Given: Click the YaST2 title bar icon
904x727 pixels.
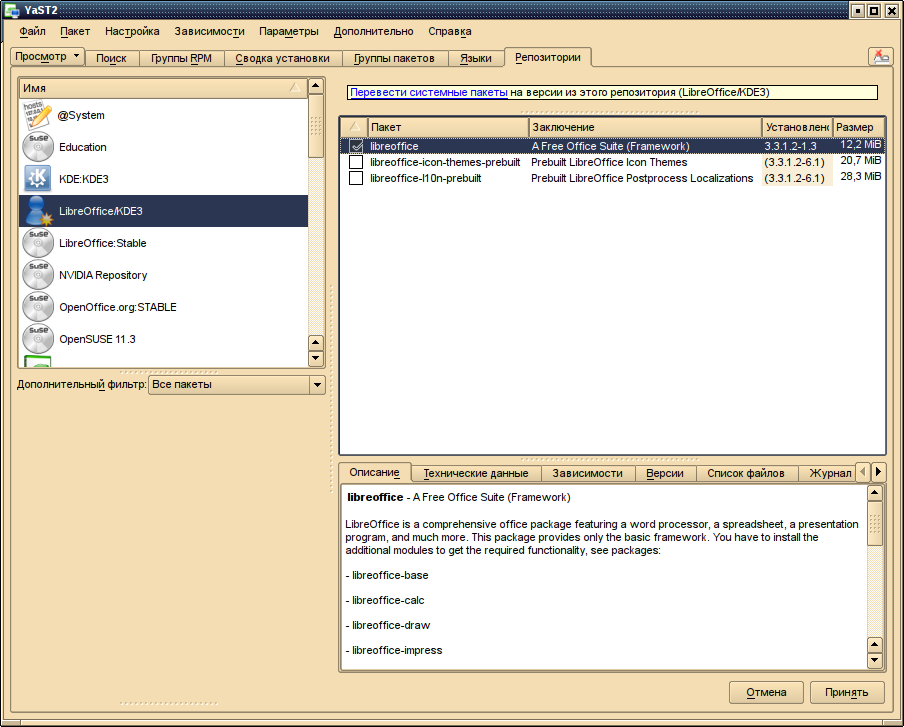Looking at the screenshot, I should coord(12,10).
